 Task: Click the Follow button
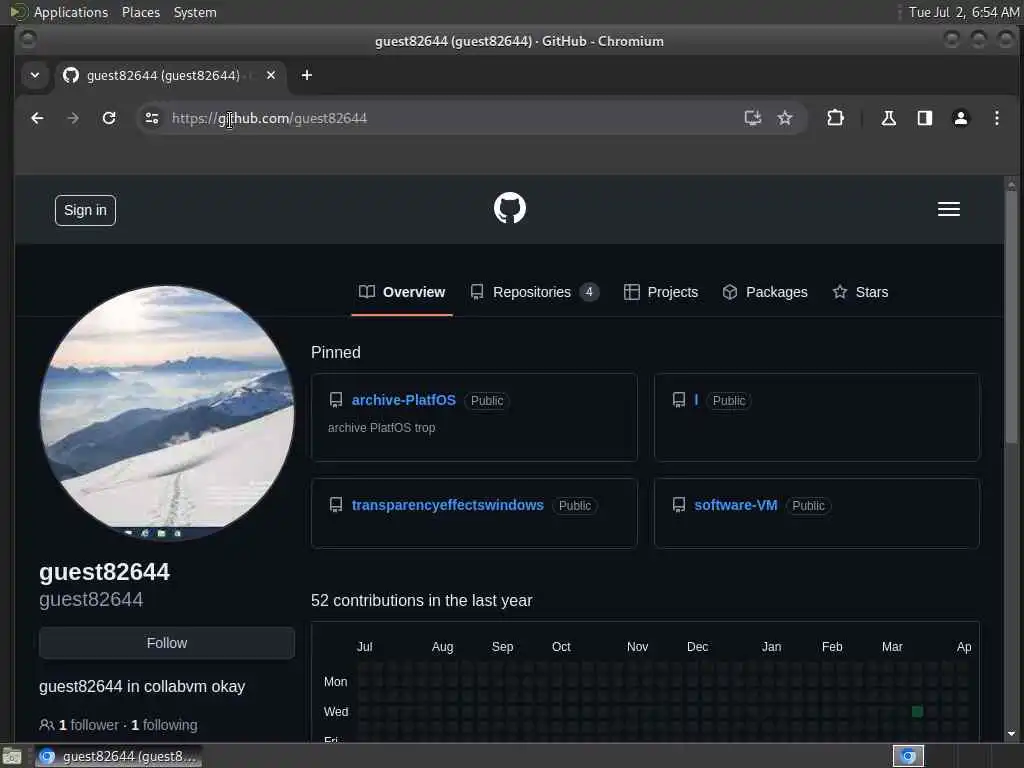point(167,643)
